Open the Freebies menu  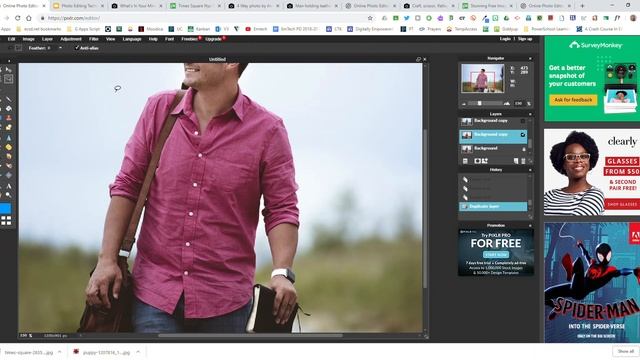(x=190, y=39)
